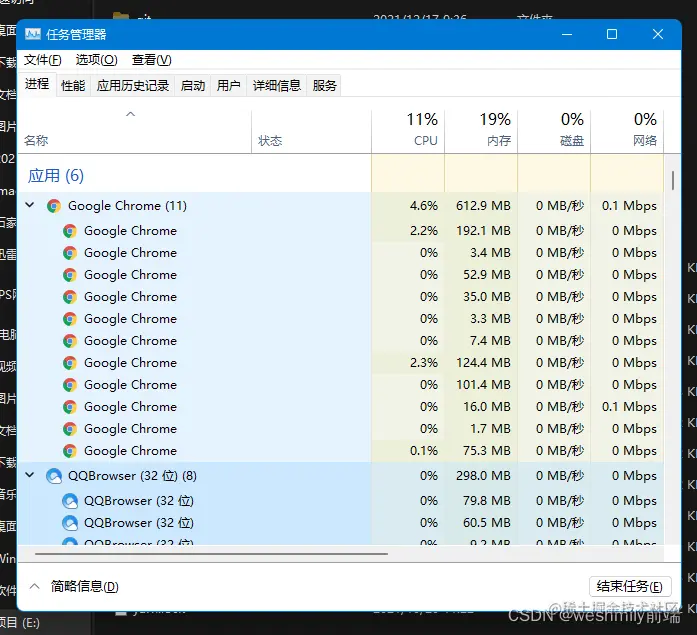Click the vertical scrollbar thumb in process list
This screenshot has height=635, width=697.
(x=673, y=180)
